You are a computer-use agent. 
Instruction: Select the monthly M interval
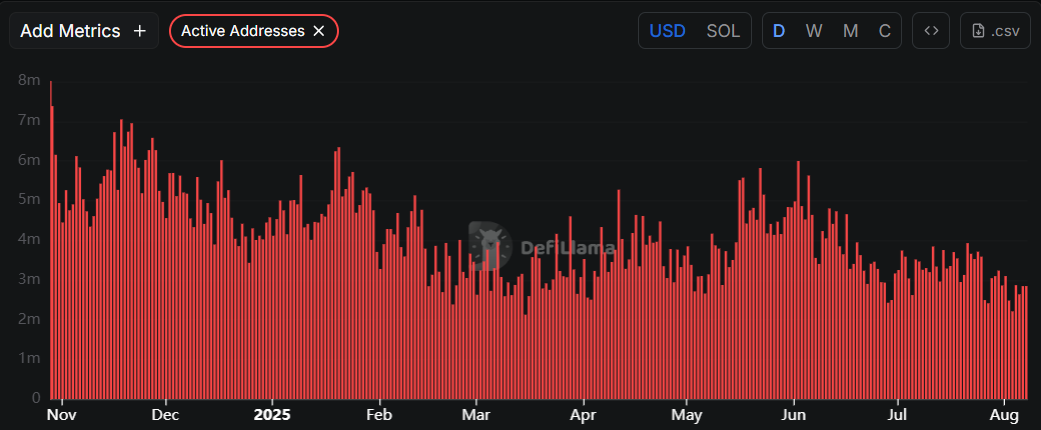[850, 31]
